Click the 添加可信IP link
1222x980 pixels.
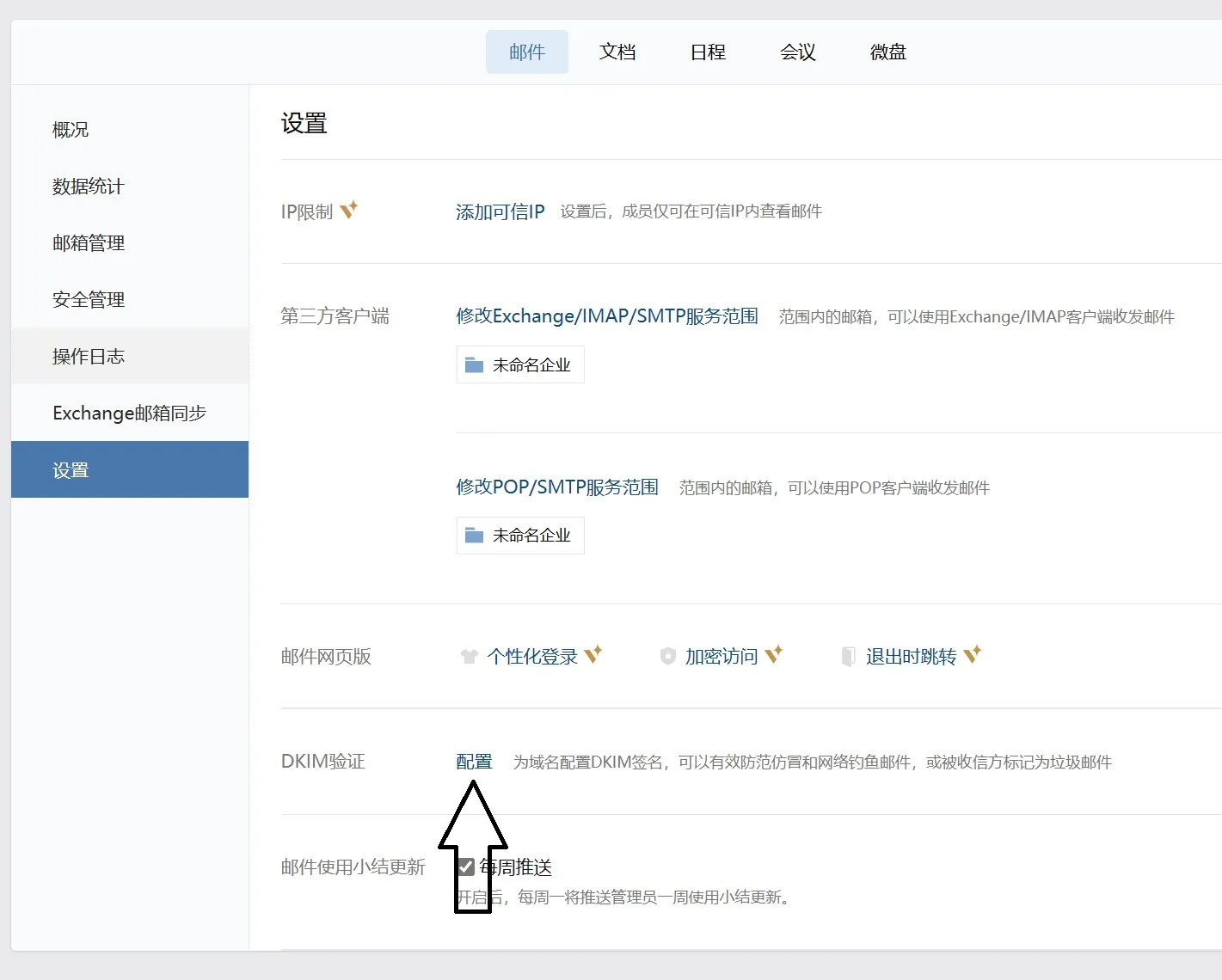pos(500,212)
